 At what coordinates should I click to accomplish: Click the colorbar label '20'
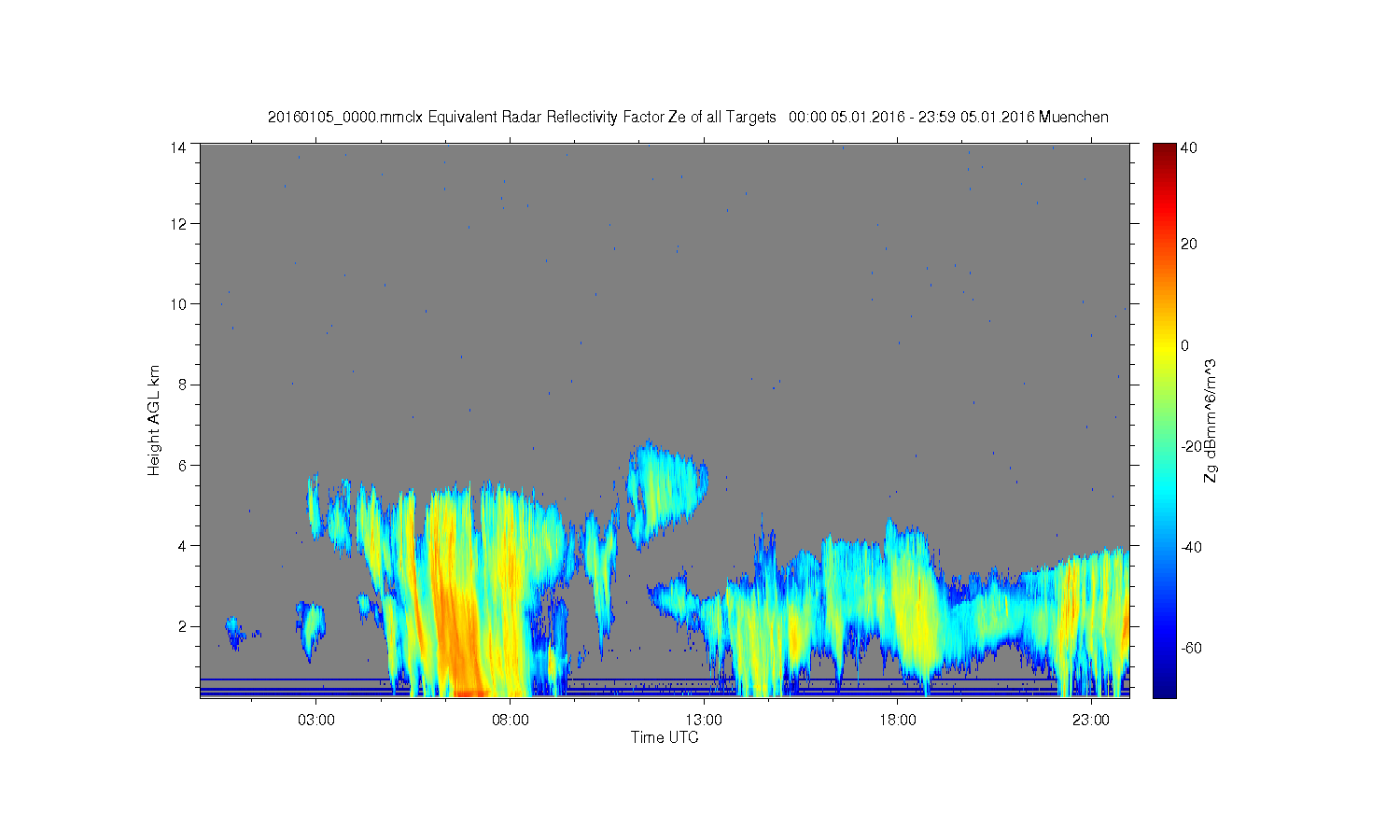click(x=1189, y=245)
